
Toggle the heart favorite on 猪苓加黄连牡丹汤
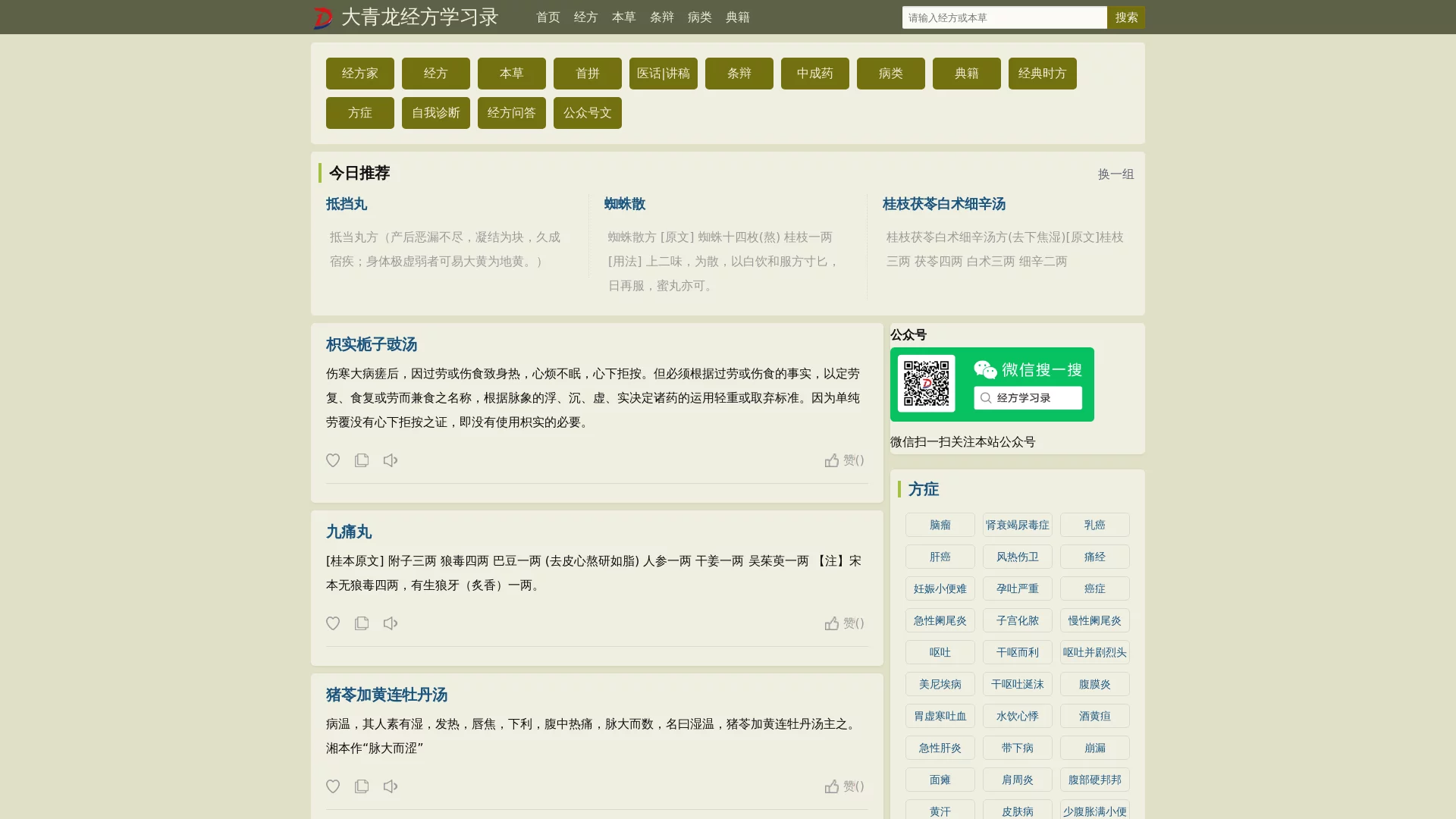click(x=332, y=786)
